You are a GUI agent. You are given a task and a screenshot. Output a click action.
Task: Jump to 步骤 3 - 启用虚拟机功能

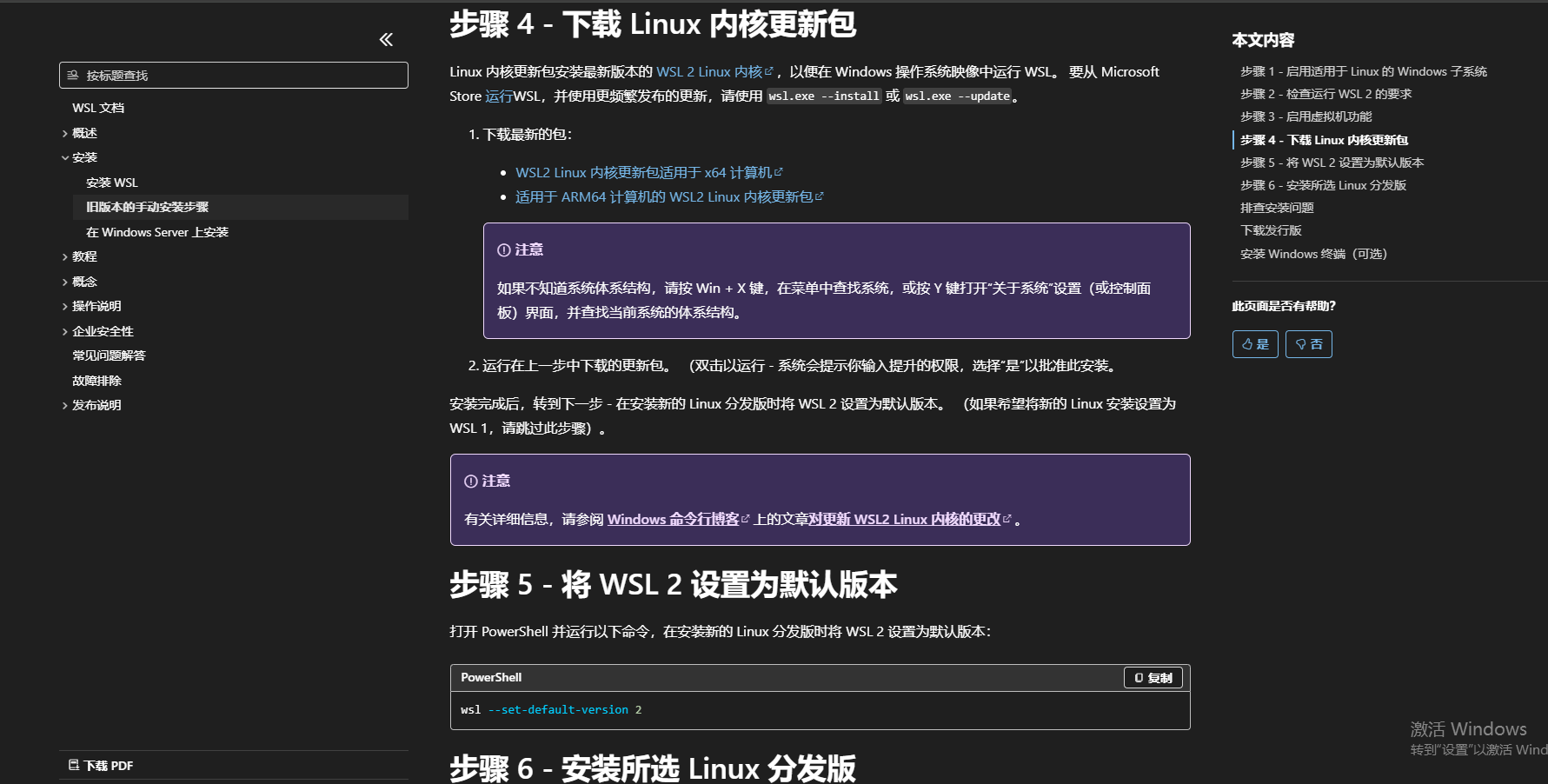(x=1306, y=116)
